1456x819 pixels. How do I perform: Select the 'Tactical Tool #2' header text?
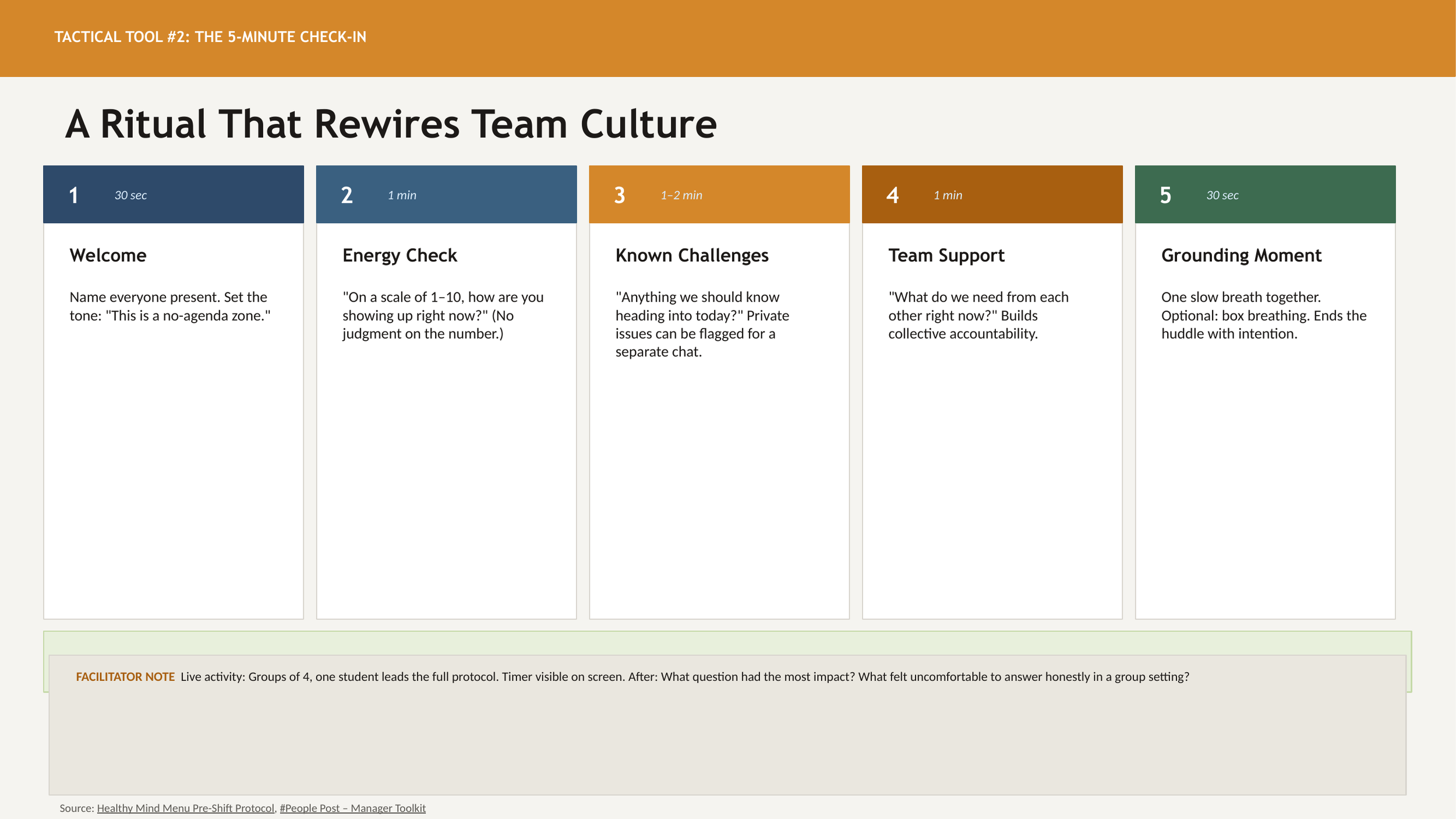point(210,37)
